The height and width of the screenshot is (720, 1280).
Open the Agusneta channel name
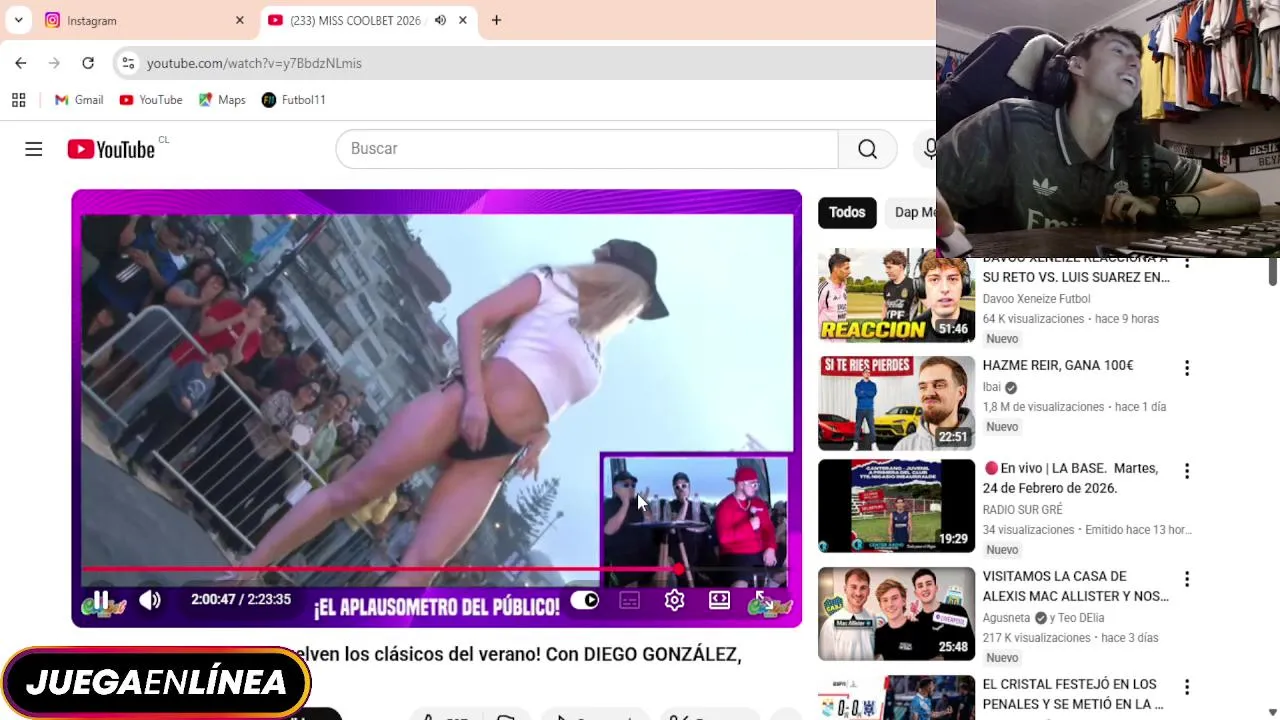[x=1006, y=618]
